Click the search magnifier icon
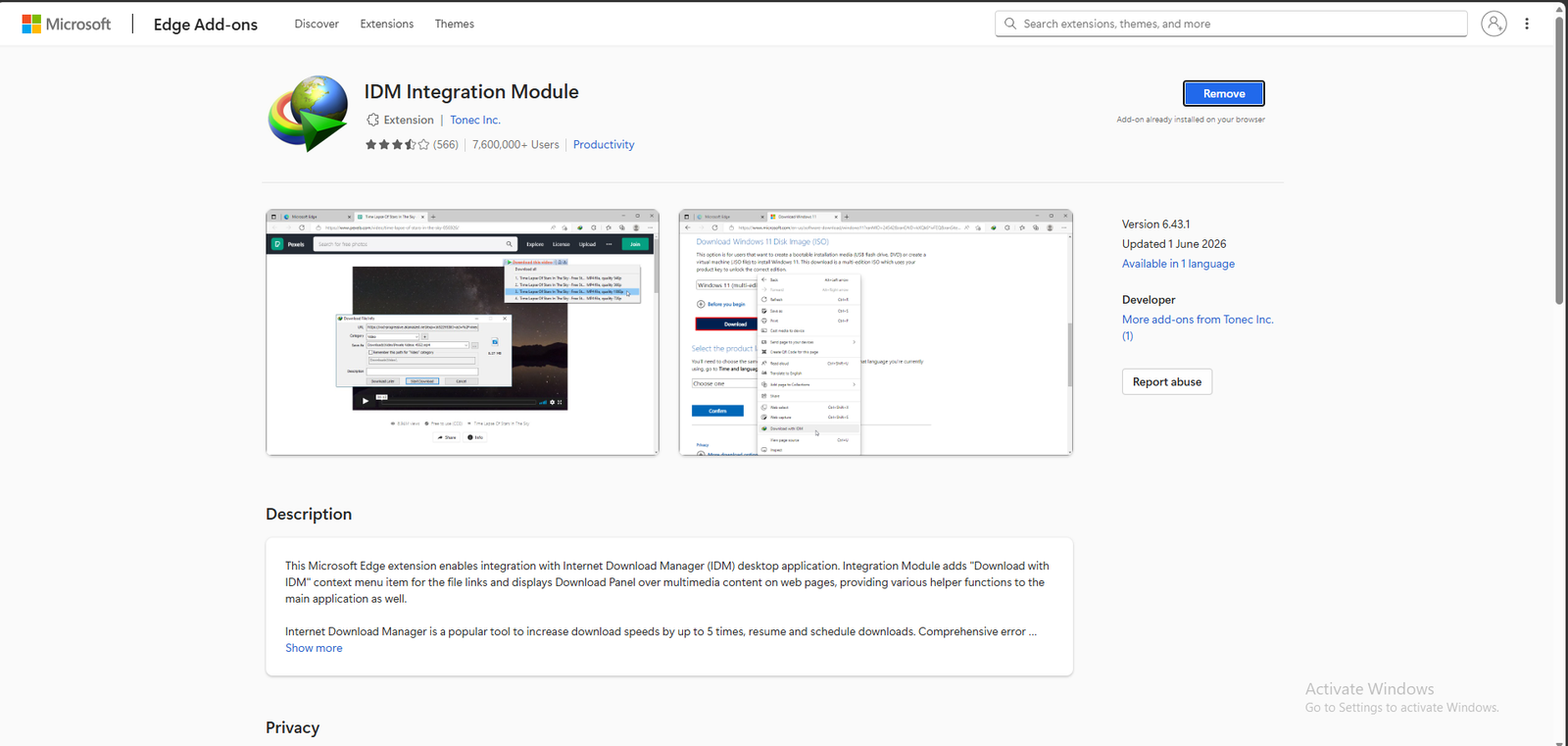 tap(1010, 24)
